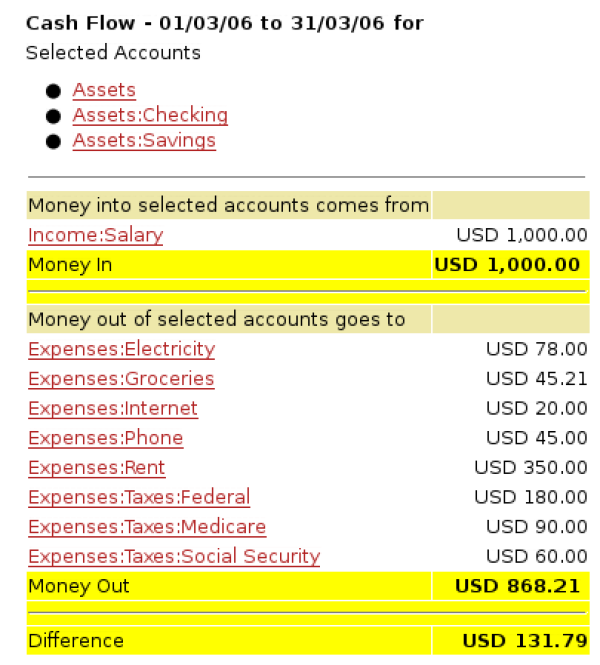Click 'Money out of selected accounts' header

click(x=216, y=320)
